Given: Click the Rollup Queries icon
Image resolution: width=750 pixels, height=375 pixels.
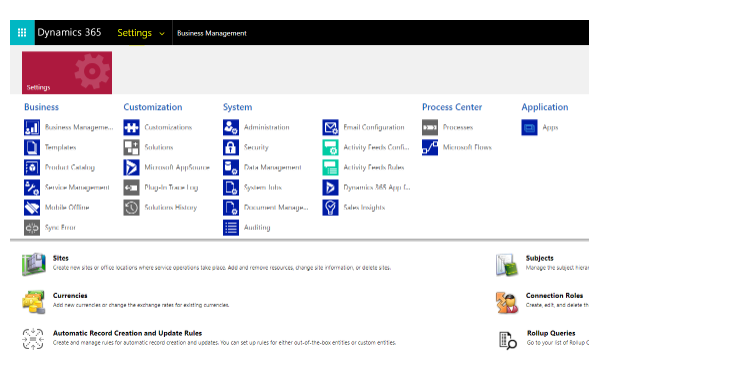Looking at the screenshot, I should 507,340.
